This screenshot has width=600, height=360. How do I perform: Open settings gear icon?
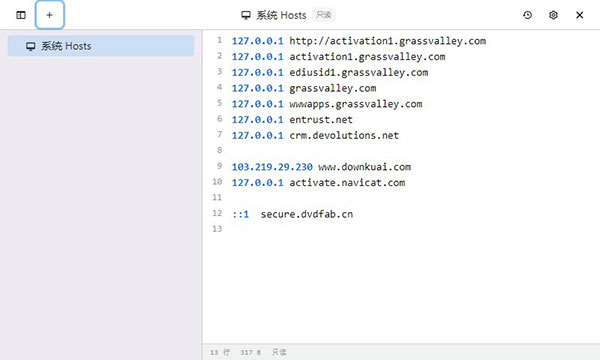point(553,15)
